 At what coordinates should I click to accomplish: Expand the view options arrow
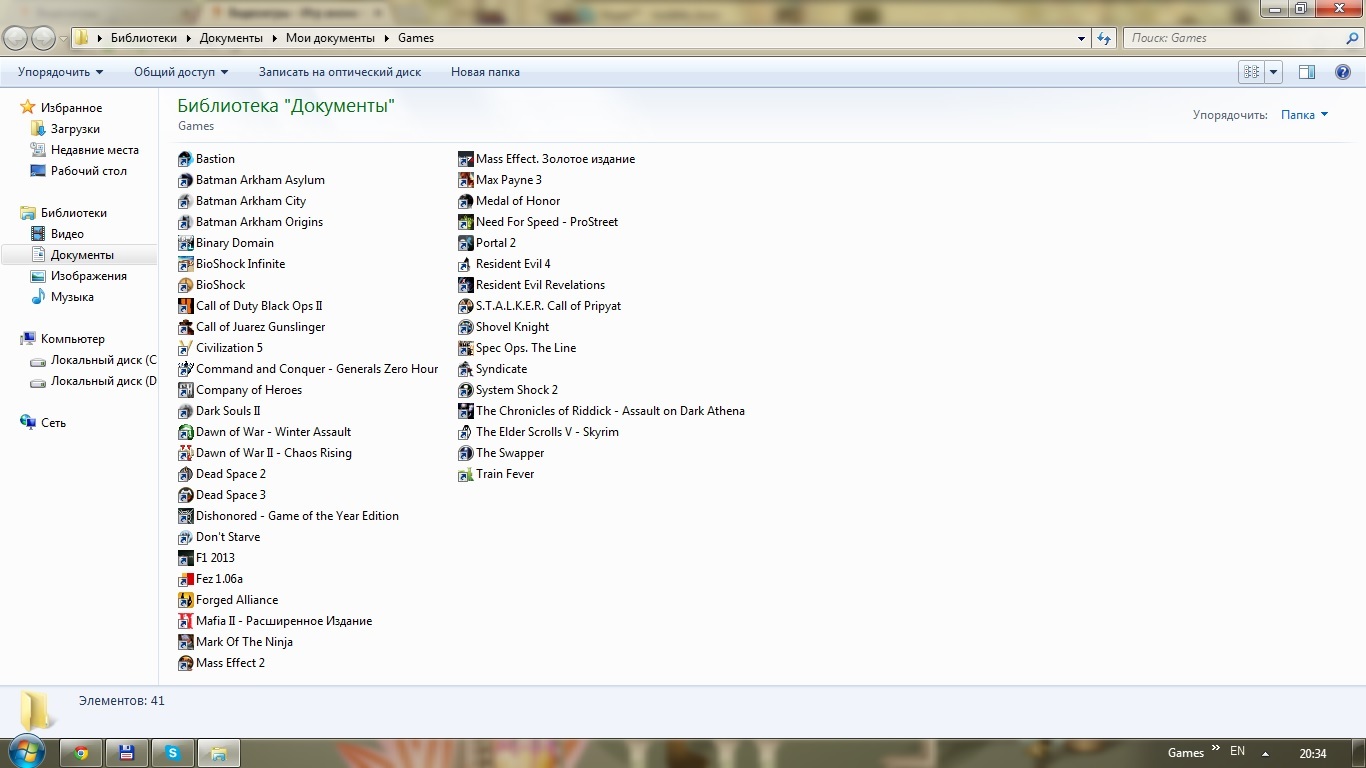tap(1273, 72)
